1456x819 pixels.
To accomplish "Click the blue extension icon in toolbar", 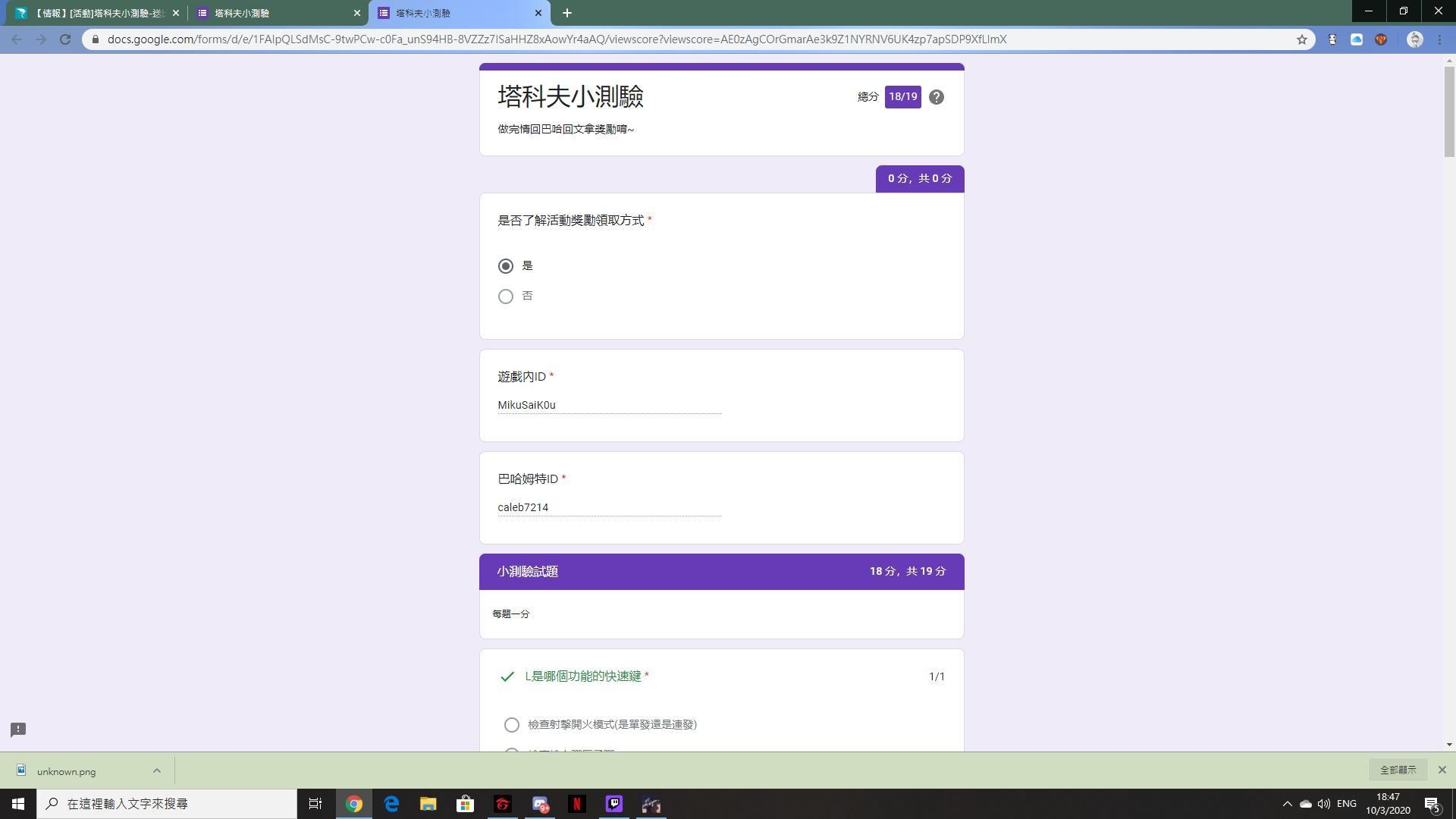I will tap(1357, 39).
